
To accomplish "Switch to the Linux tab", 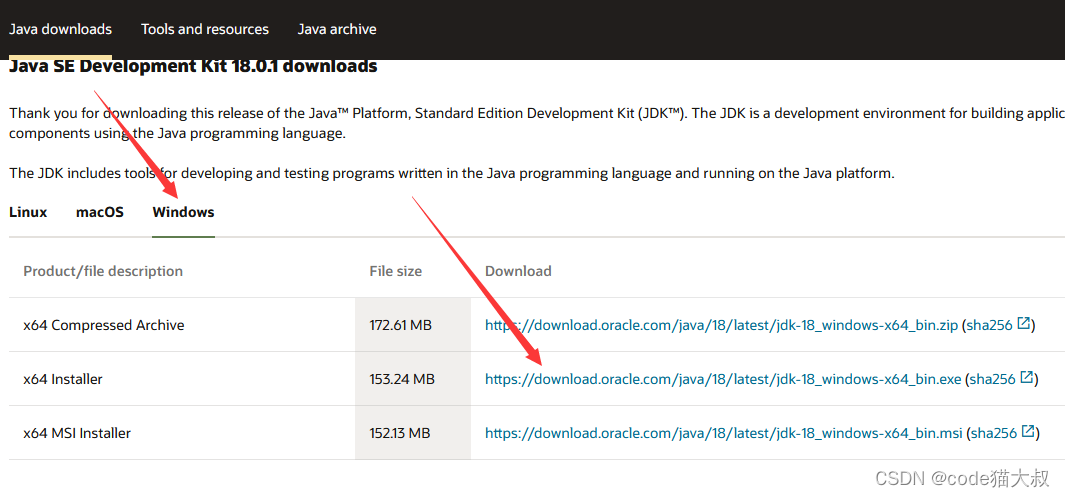I will (x=29, y=212).
